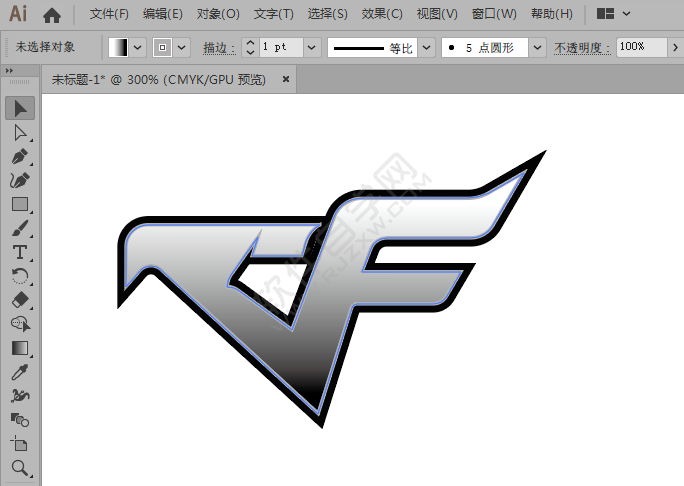Select the Type tool

[x=20, y=252]
